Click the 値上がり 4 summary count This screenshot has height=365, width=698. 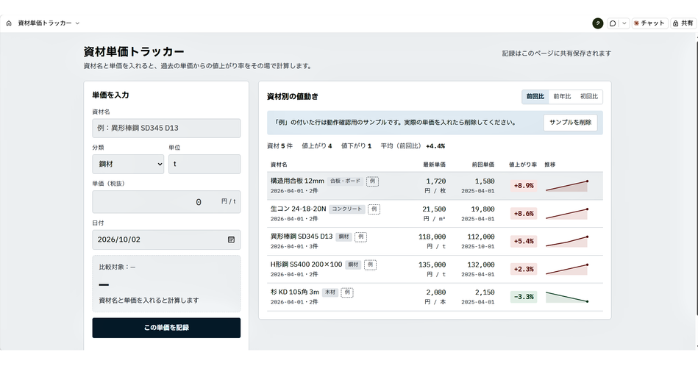point(317,146)
